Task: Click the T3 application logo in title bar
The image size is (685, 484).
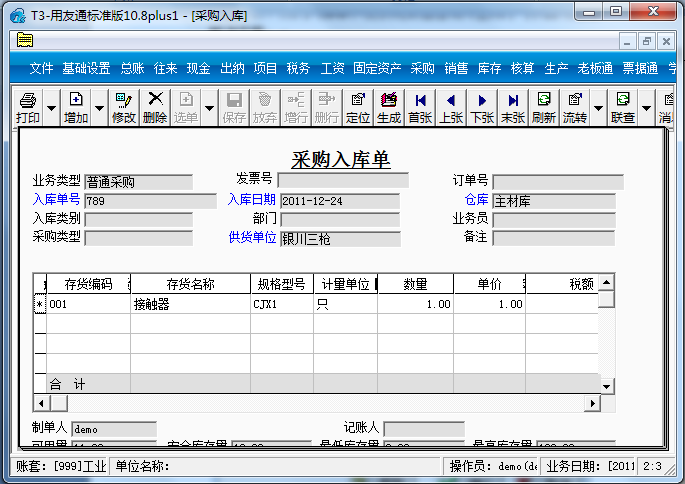Action: (x=17, y=16)
